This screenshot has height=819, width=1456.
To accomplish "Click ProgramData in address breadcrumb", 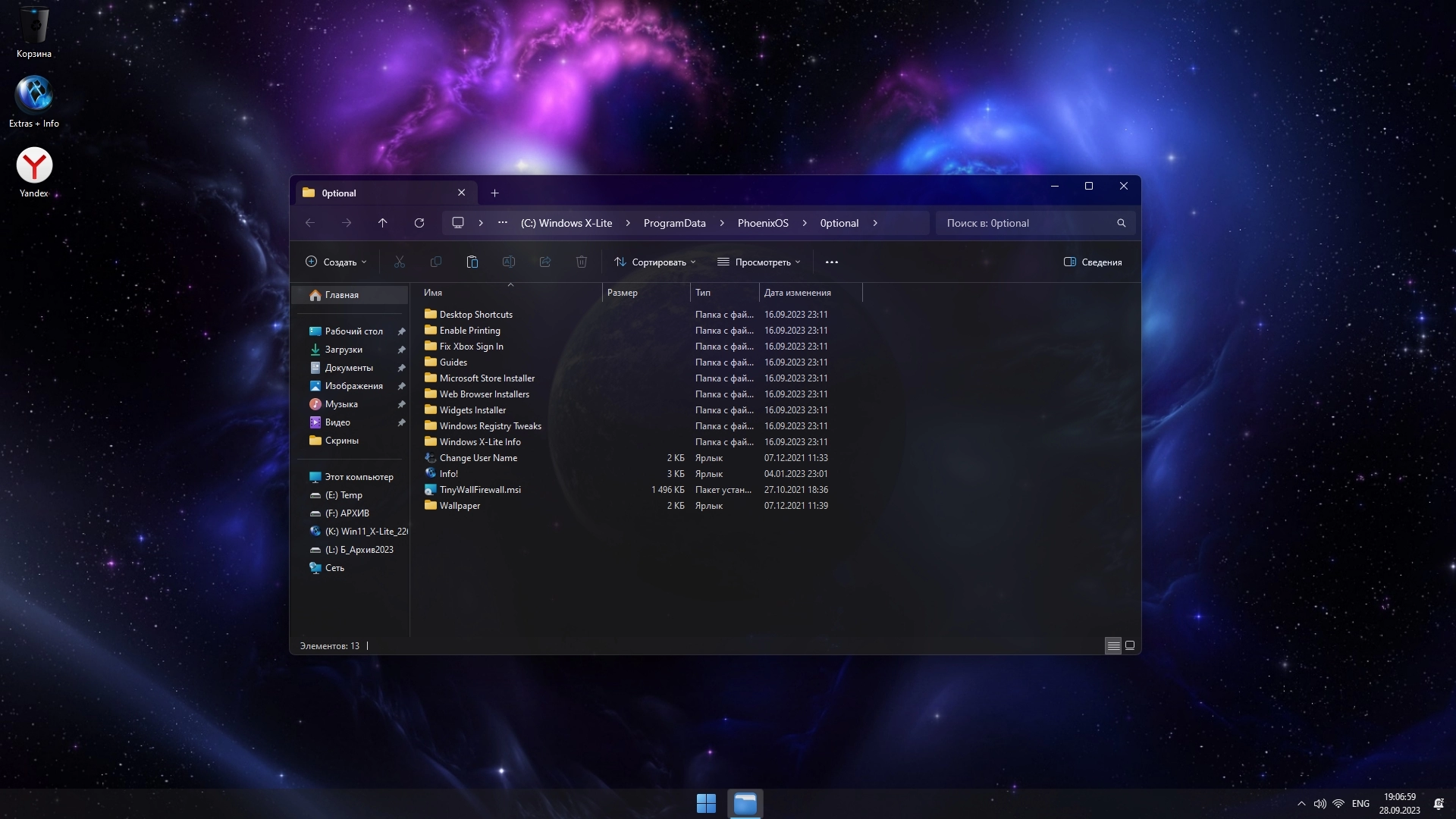I will 674,223.
